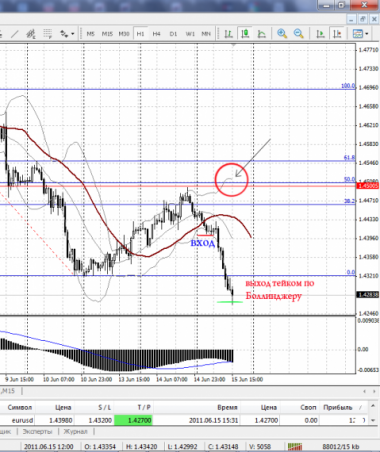Zoom in on the chart

tap(282, 34)
